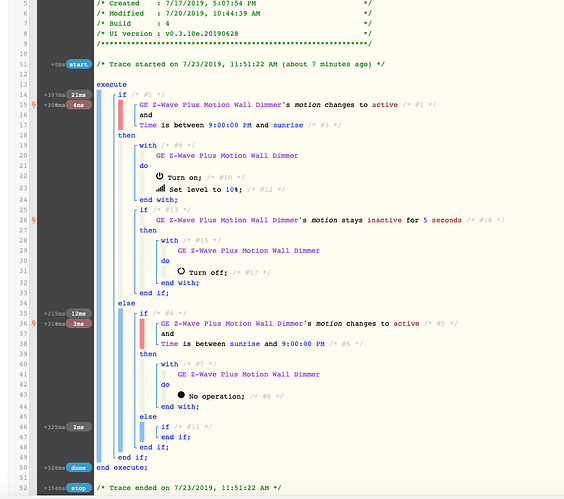Click the red 3ms timing badge
564x499 pixels.
79,324
